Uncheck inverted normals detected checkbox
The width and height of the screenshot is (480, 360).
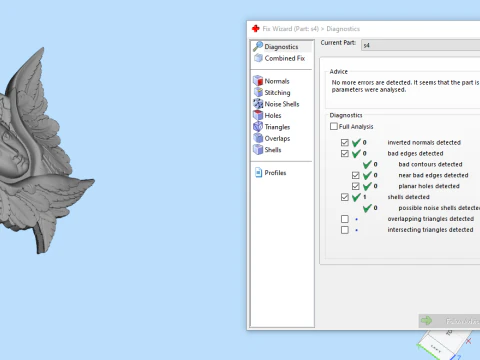pyautogui.click(x=345, y=142)
